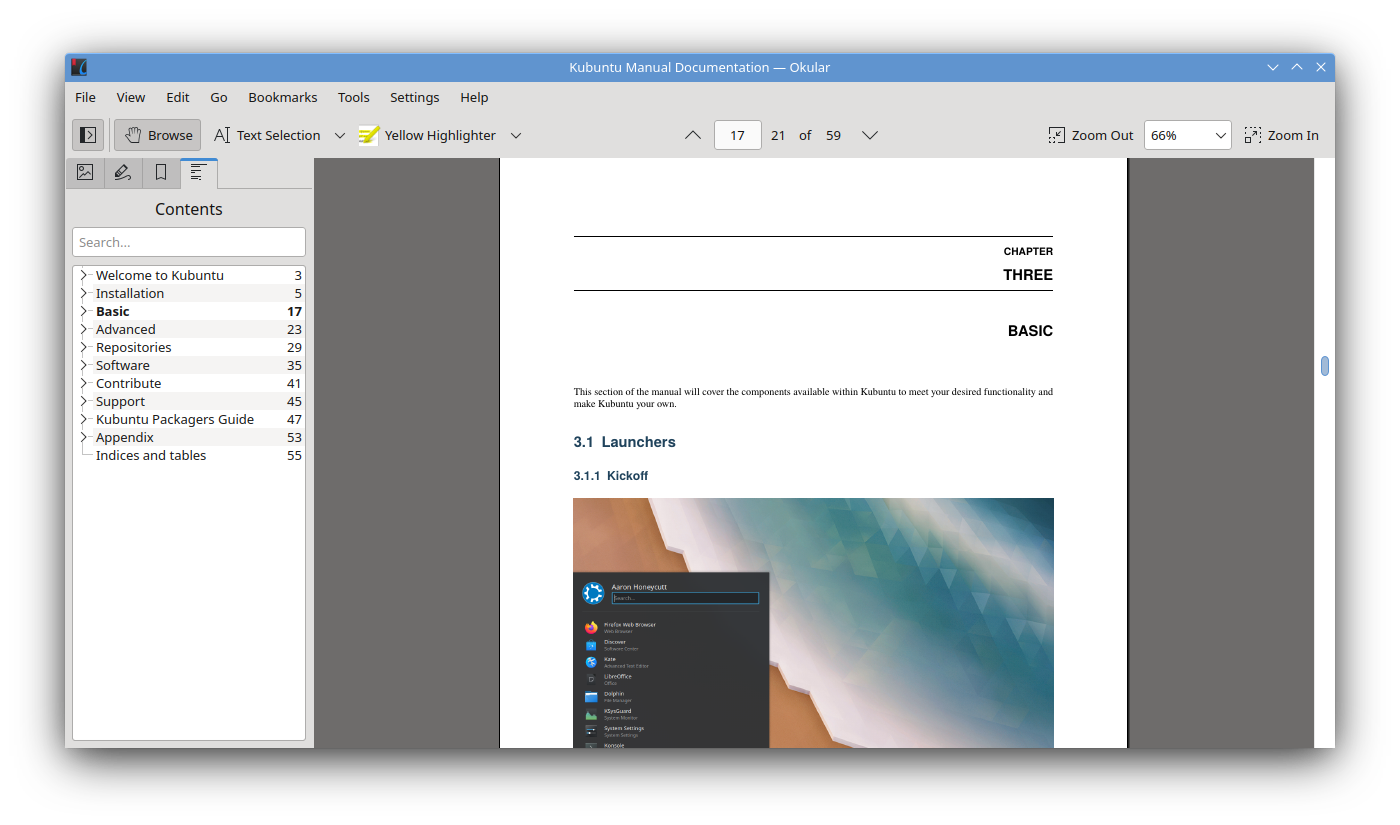1400x825 pixels.
Task: Jump to the Appendix chapter
Action: (x=125, y=437)
